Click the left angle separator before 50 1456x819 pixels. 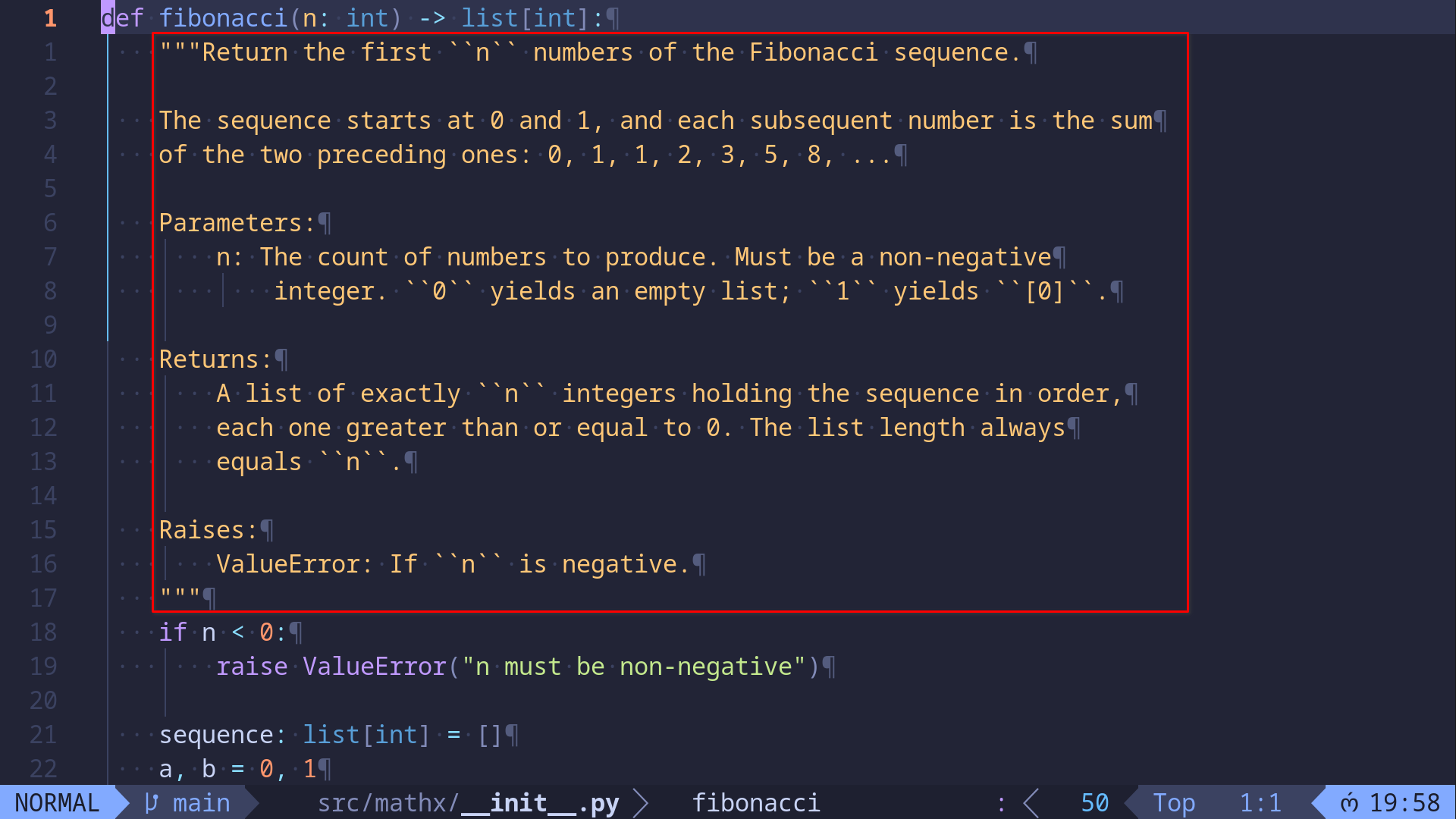[x=1031, y=802]
